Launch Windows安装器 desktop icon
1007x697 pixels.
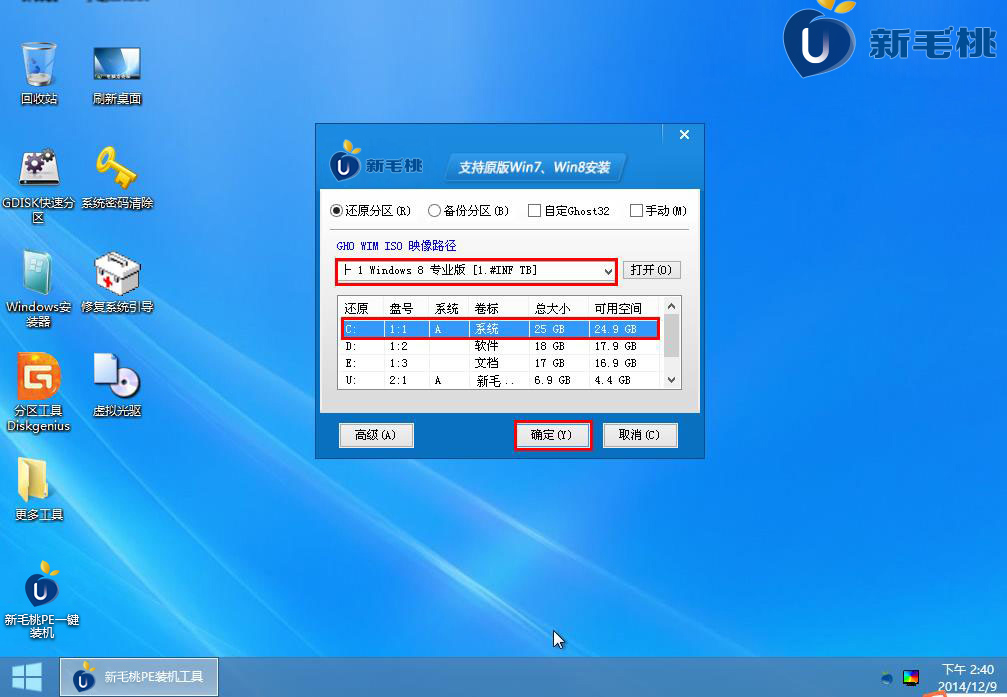[39, 288]
